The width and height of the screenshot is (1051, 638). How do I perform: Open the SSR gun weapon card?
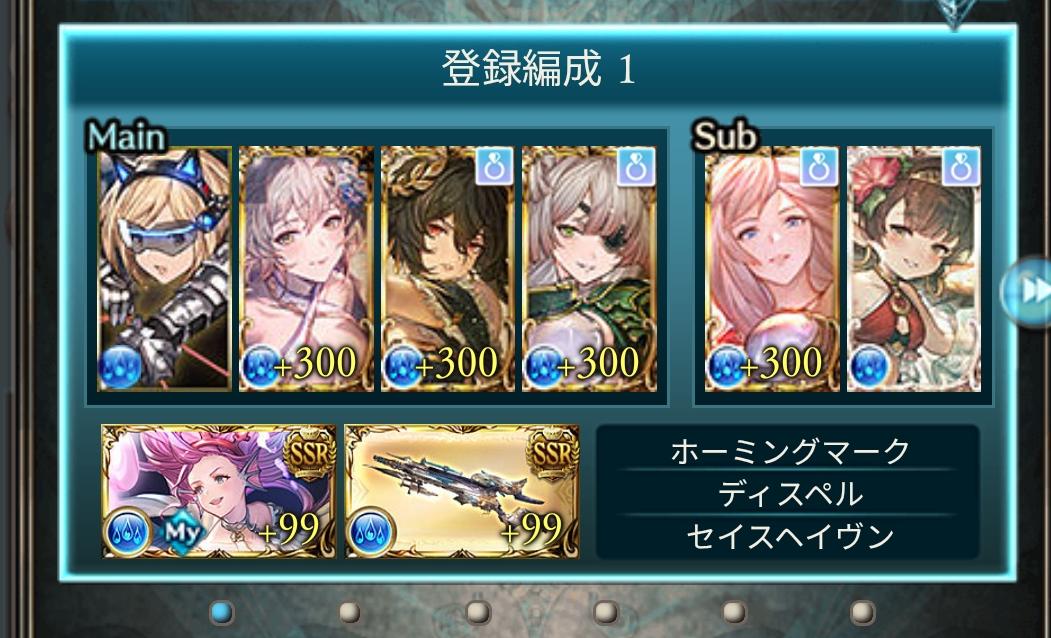click(462, 491)
